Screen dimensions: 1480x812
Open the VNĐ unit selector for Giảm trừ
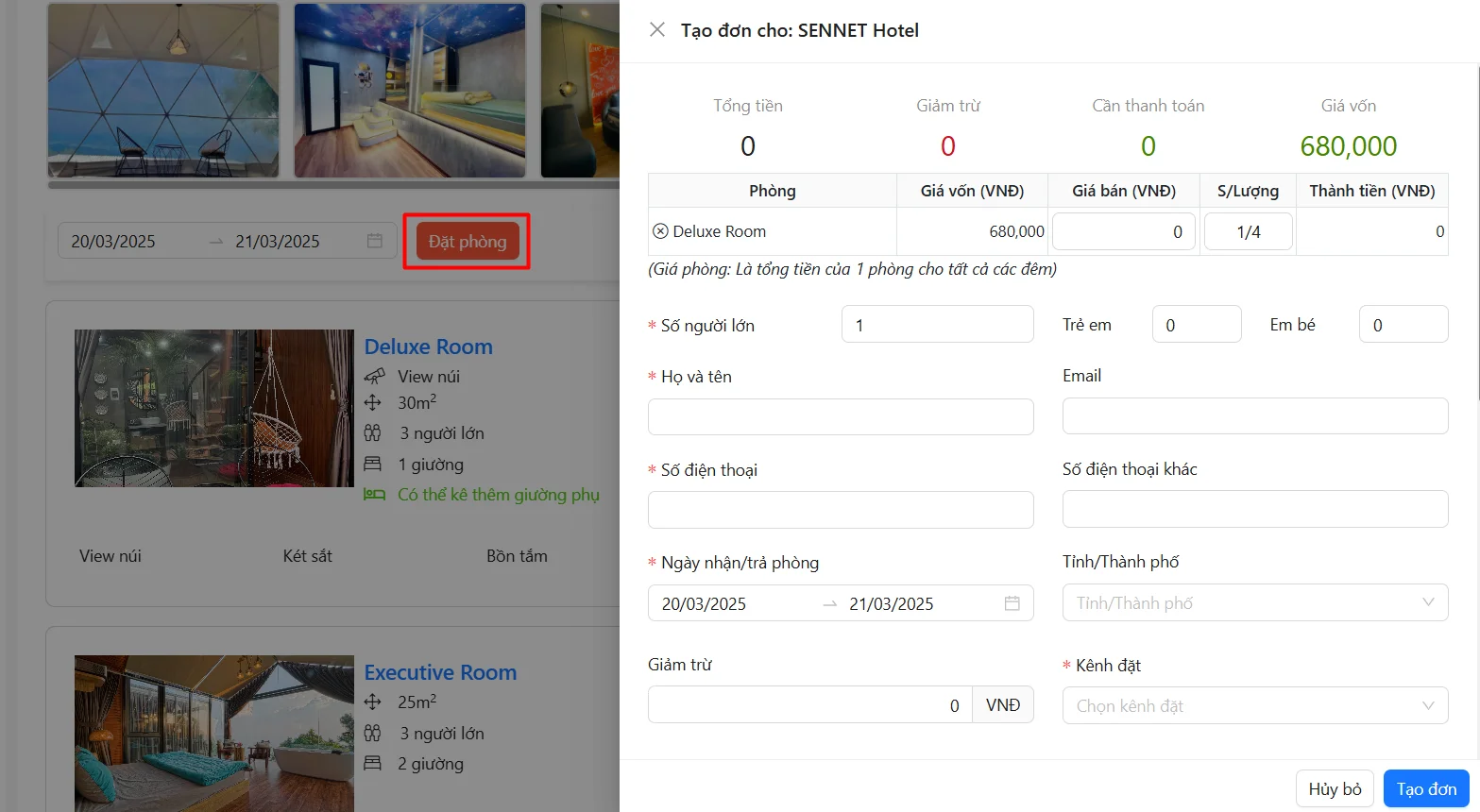[1002, 705]
